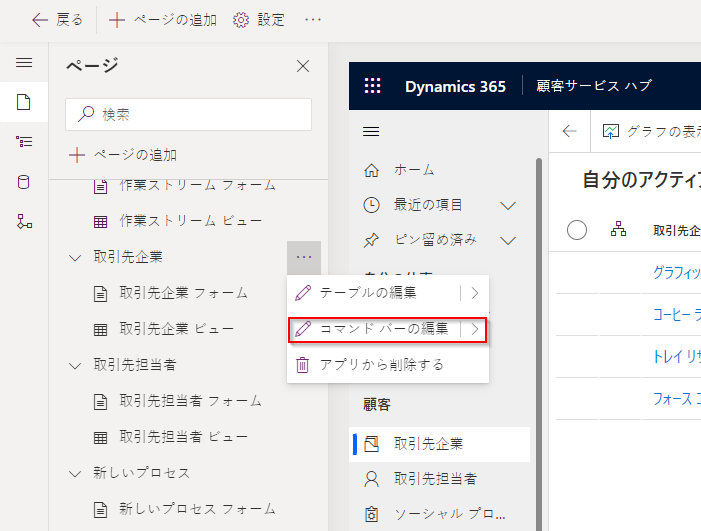The image size is (701, 531).
Task: Click the chart icon beside グラフの表示
Action: coord(611,131)
